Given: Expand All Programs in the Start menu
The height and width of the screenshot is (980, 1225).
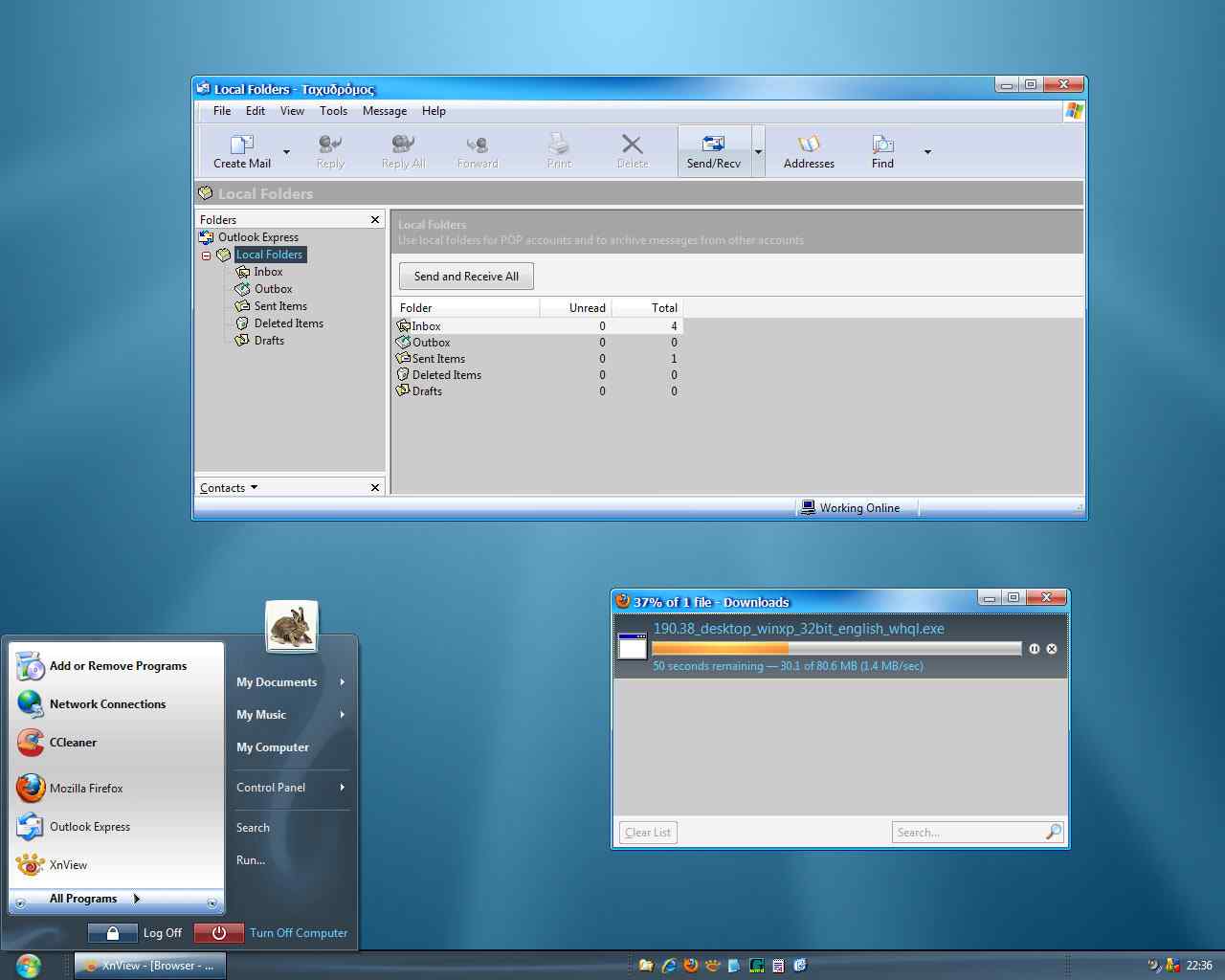Looking at the screenshot, I should pos(117,900).
